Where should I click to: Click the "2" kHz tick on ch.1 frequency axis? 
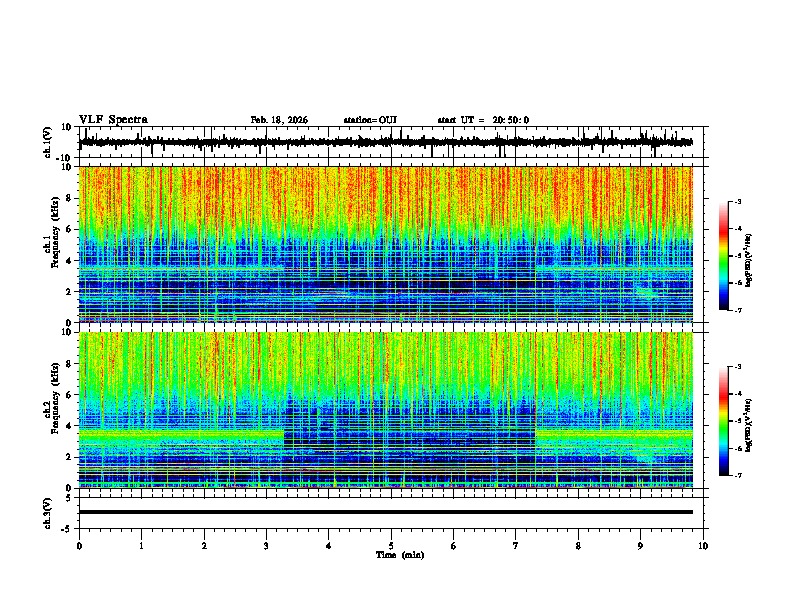point(70,291)
